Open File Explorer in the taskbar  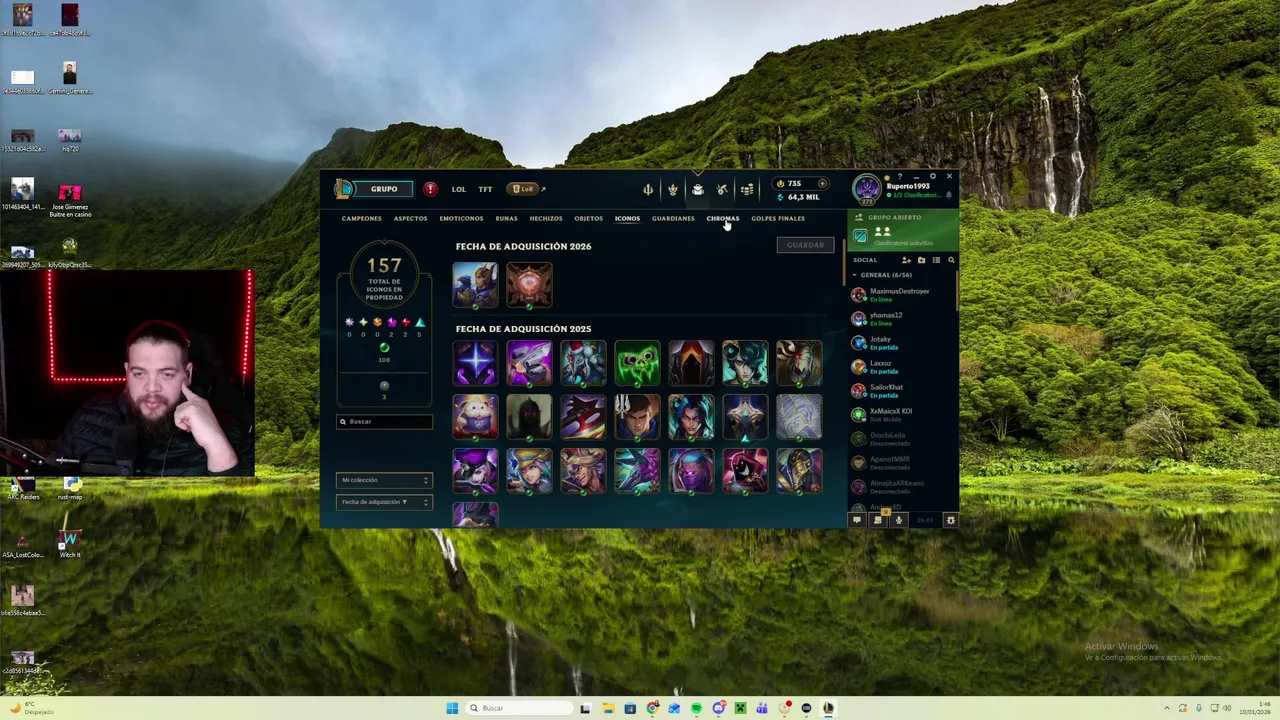(x=609, y=708)
